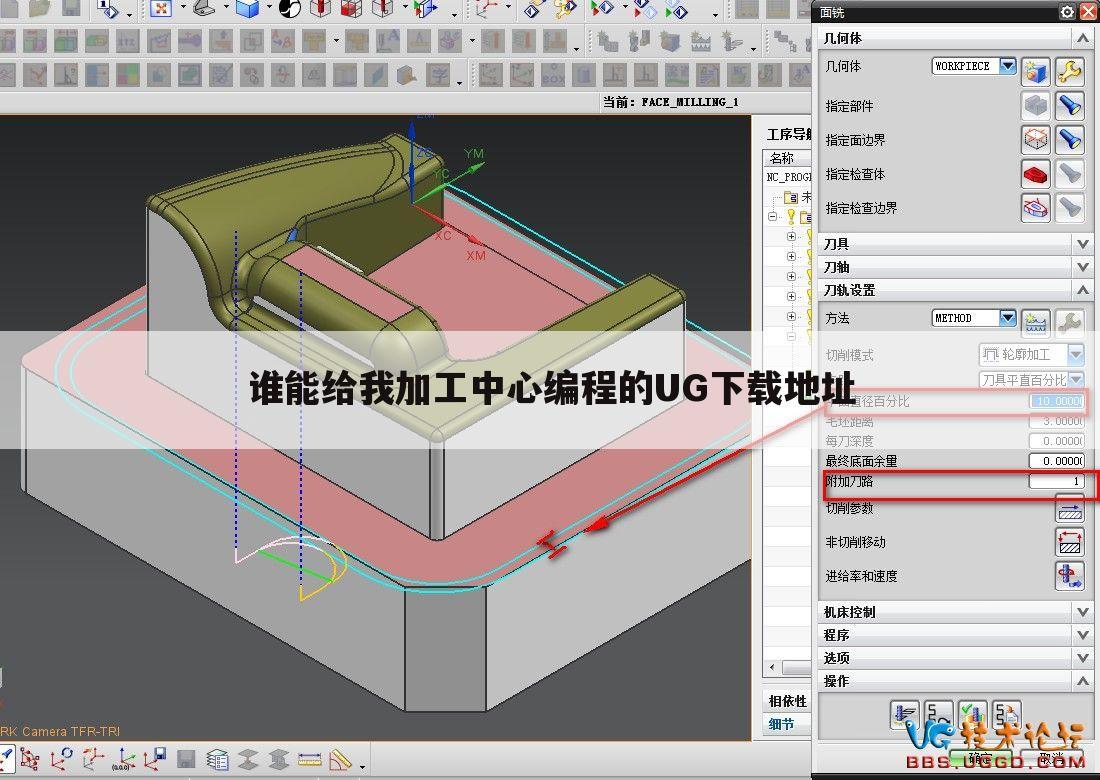
Task: Click the specify part (指定部件) flashlight display icon
Action: click(1070, 105)
